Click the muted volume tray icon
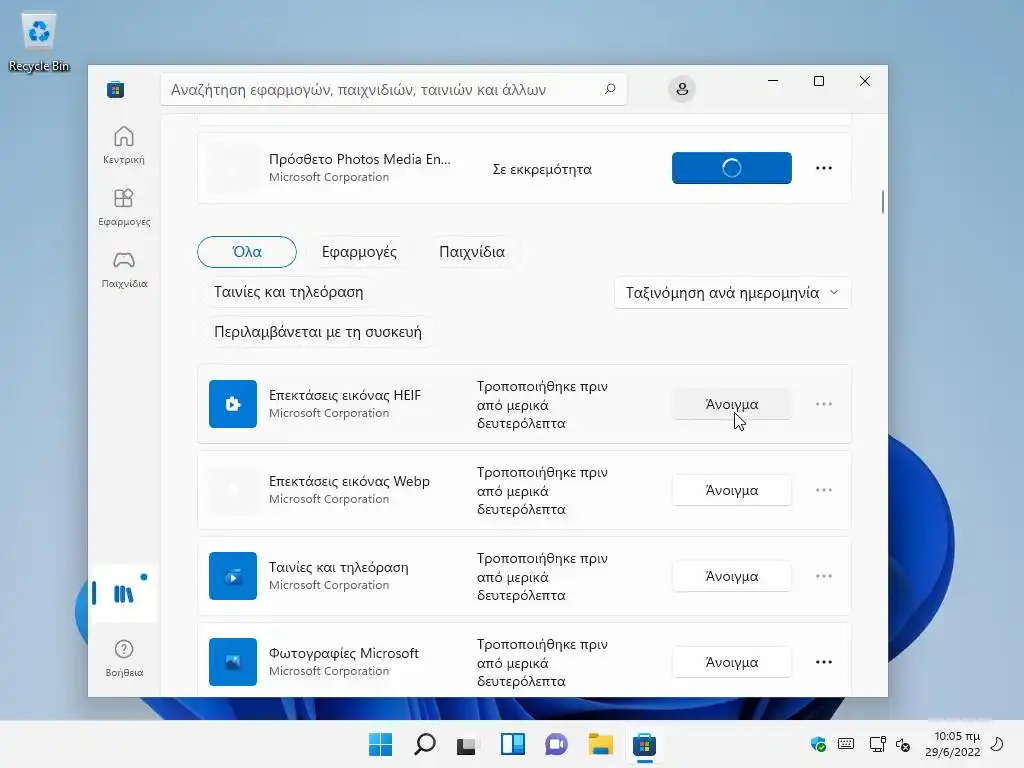Image resolution: width=1024 pixels, height=768 pixels. (903, 744)
